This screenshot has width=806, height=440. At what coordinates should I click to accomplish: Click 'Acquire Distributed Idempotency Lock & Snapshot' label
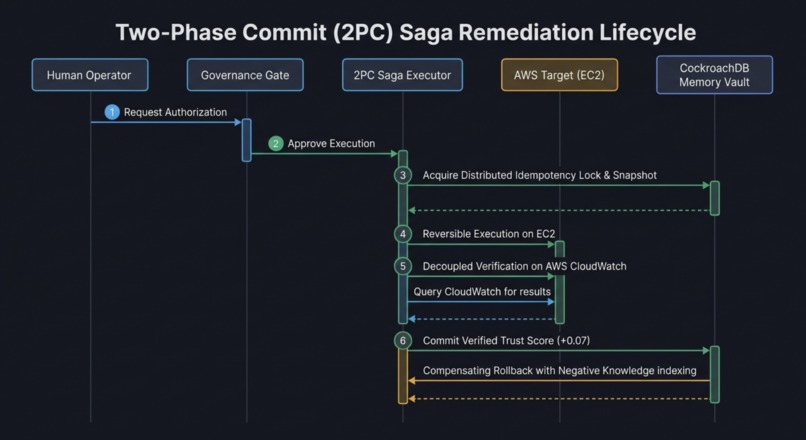[540, 175]
